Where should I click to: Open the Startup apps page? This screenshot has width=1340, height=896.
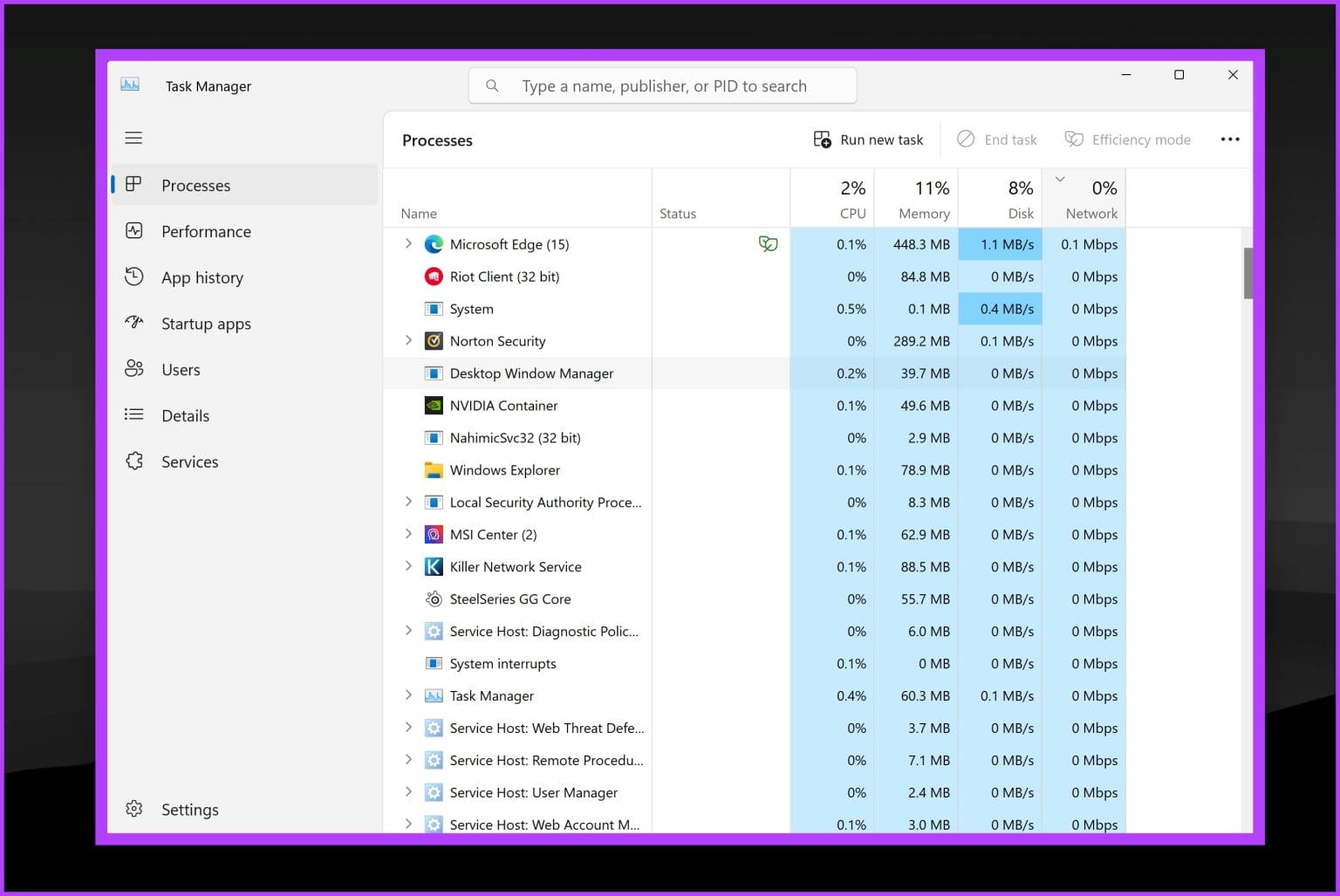[x=206, y=324]
